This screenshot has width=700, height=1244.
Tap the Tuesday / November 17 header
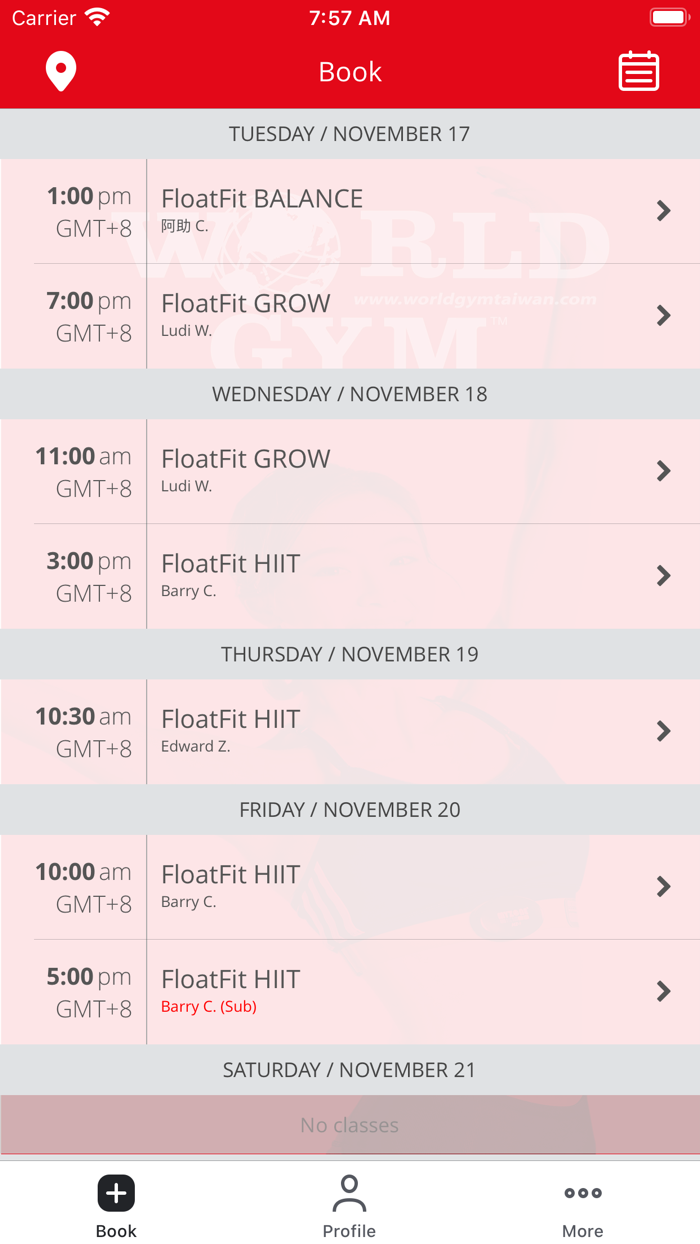[x=350, y=134]
